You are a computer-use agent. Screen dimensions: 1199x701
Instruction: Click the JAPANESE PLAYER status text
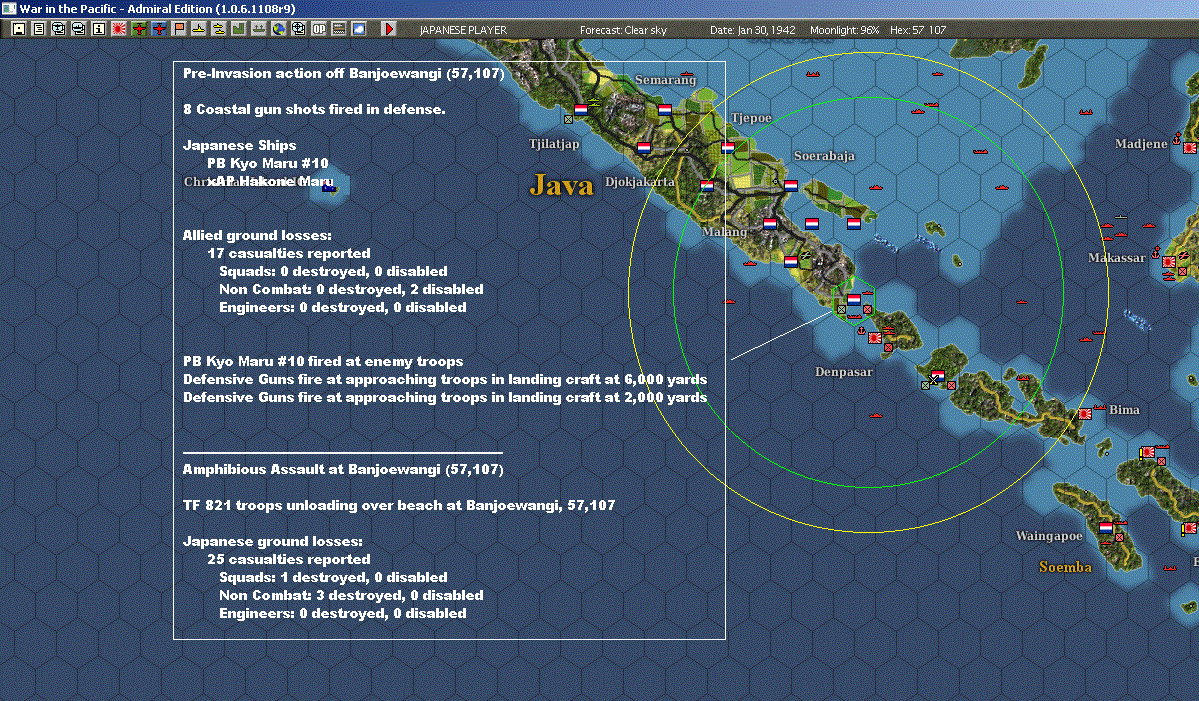tap(463, 30)
